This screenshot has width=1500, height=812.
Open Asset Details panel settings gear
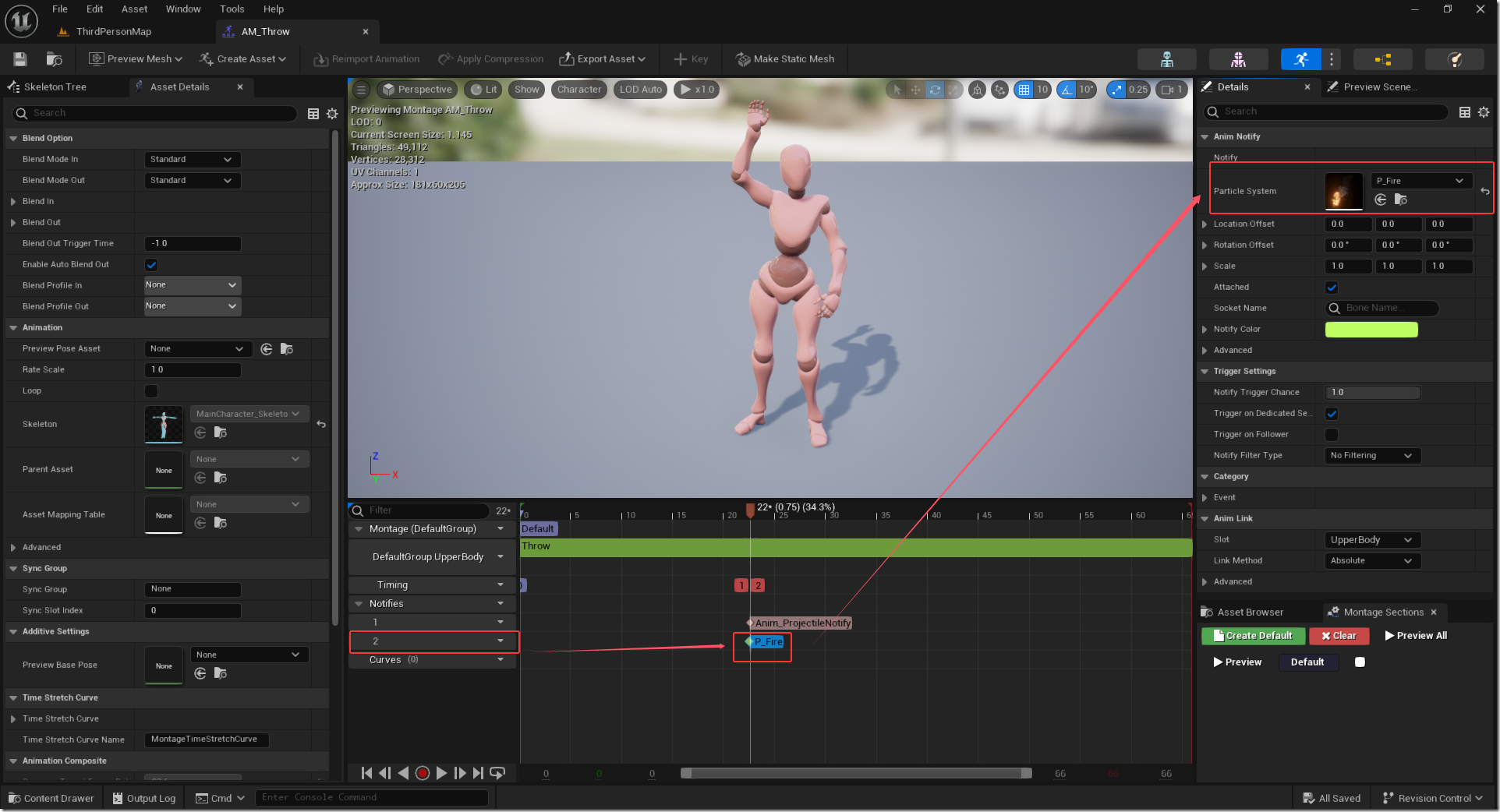tap(332, 114)
